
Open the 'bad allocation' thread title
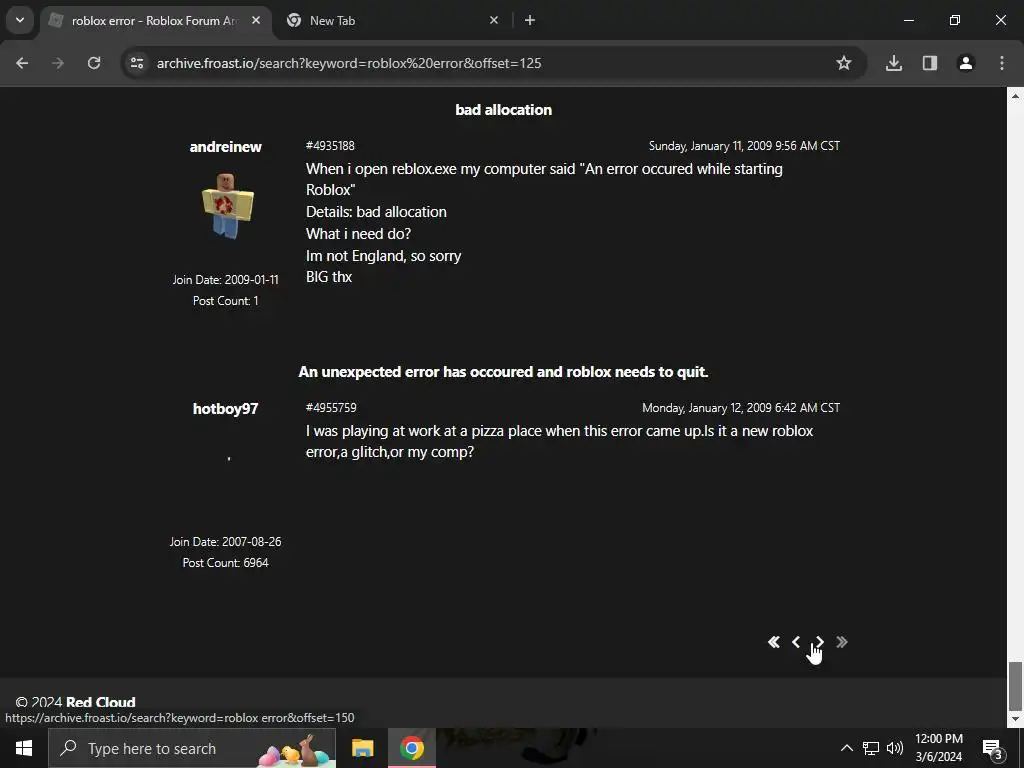pos(504,110)
